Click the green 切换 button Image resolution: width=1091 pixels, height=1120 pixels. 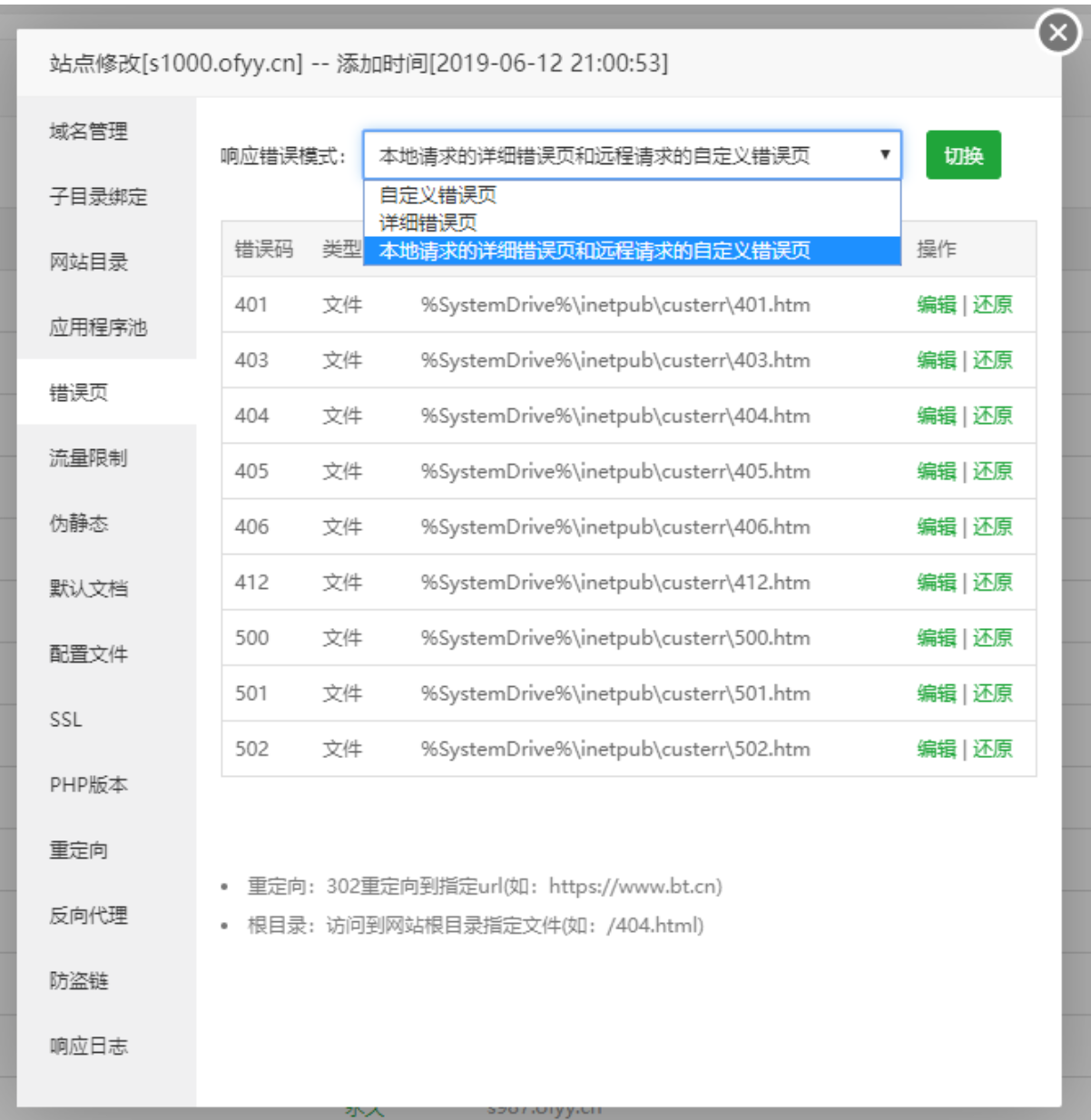(963, 154)
